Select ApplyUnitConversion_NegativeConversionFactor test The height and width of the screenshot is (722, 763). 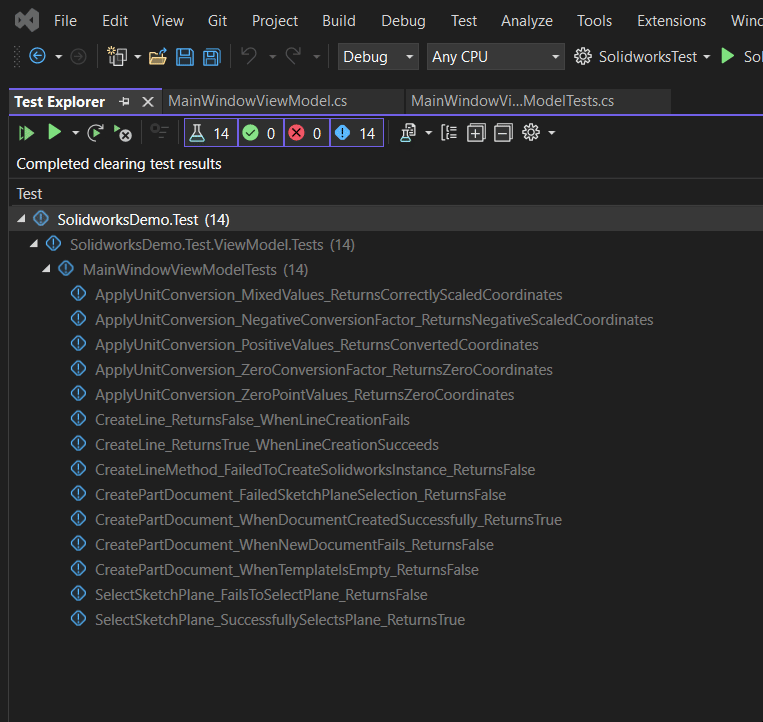[374, 320]
